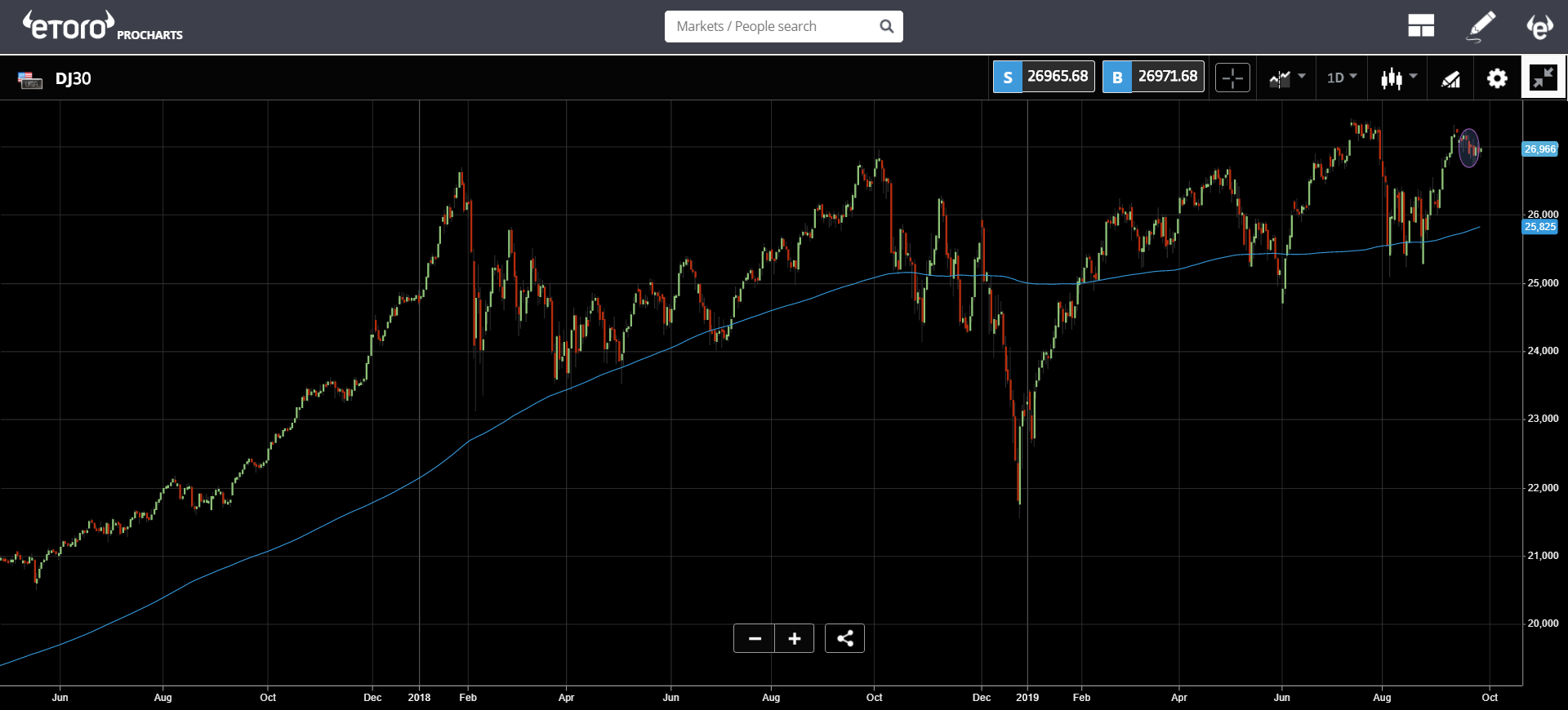Collapse the chart from full screen mode
Image resolution: width=1568 pixels, height=710 pixels.
tap(1543, 78)
